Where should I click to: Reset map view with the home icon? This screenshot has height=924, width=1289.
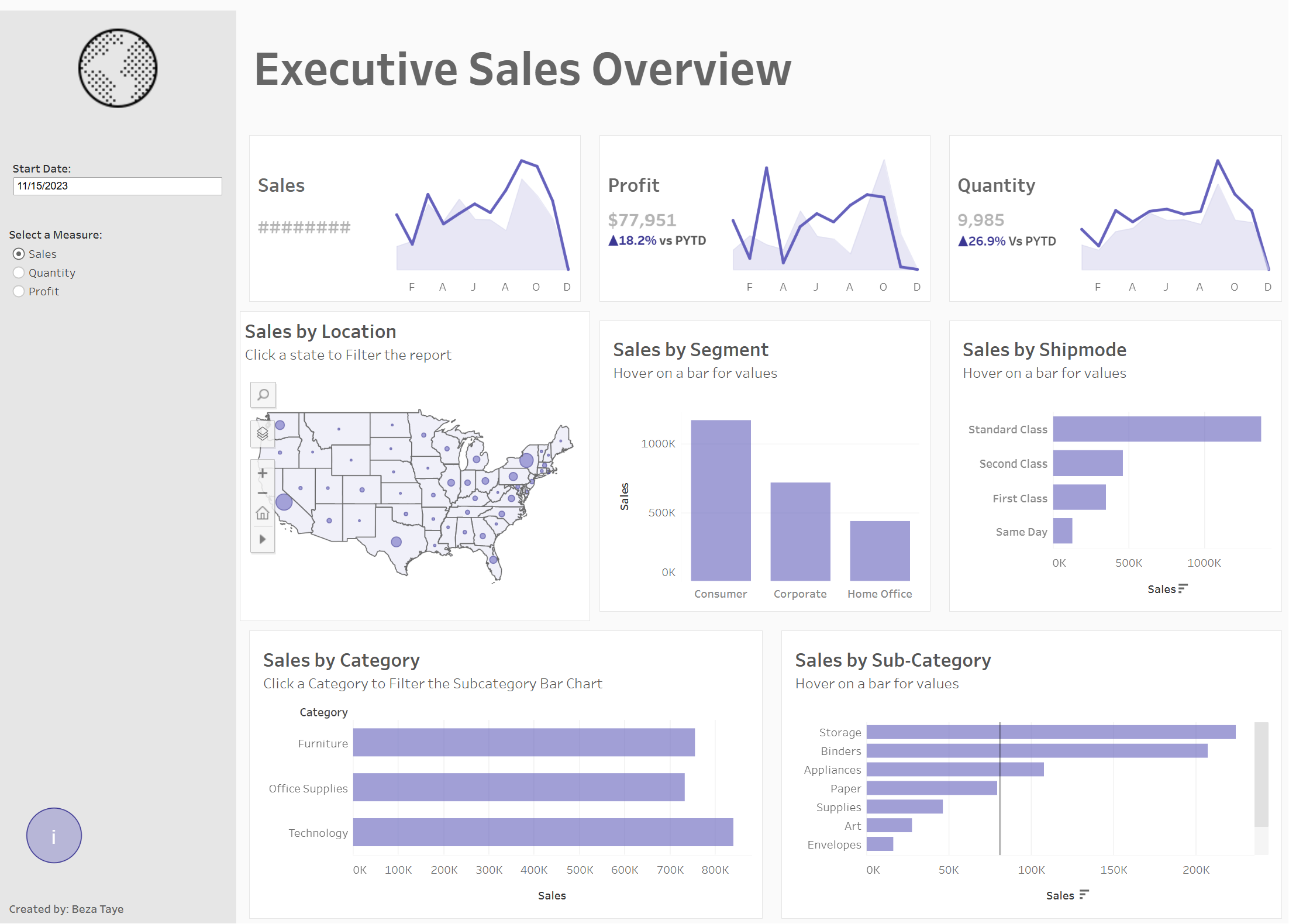[x=263, y=513]
